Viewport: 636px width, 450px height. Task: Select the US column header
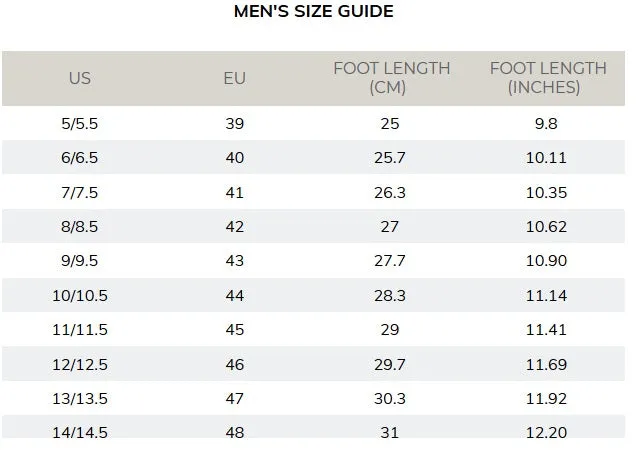pyautogui.click(x=80, y=78)
